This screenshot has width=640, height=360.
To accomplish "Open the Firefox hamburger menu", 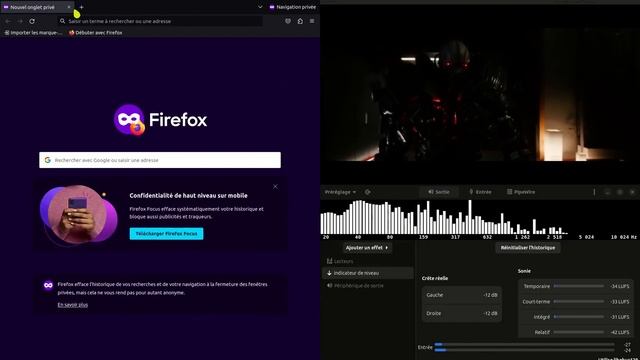I will pyautogui.click(x=312, y=21).
